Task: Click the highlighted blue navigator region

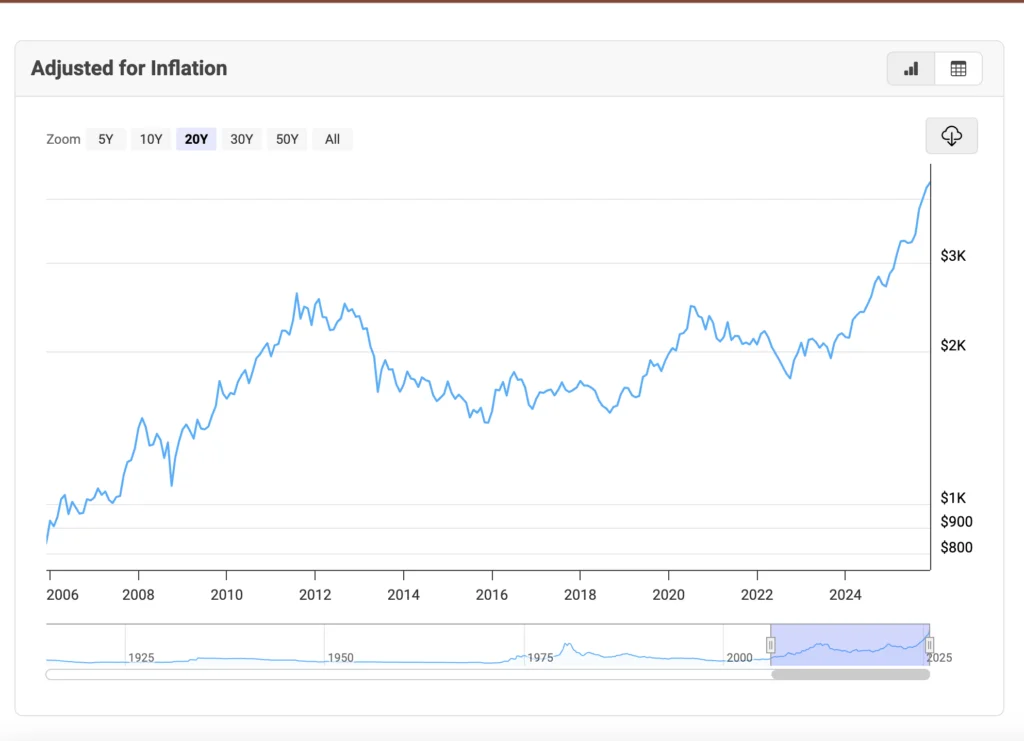Action: click(850, 646)
